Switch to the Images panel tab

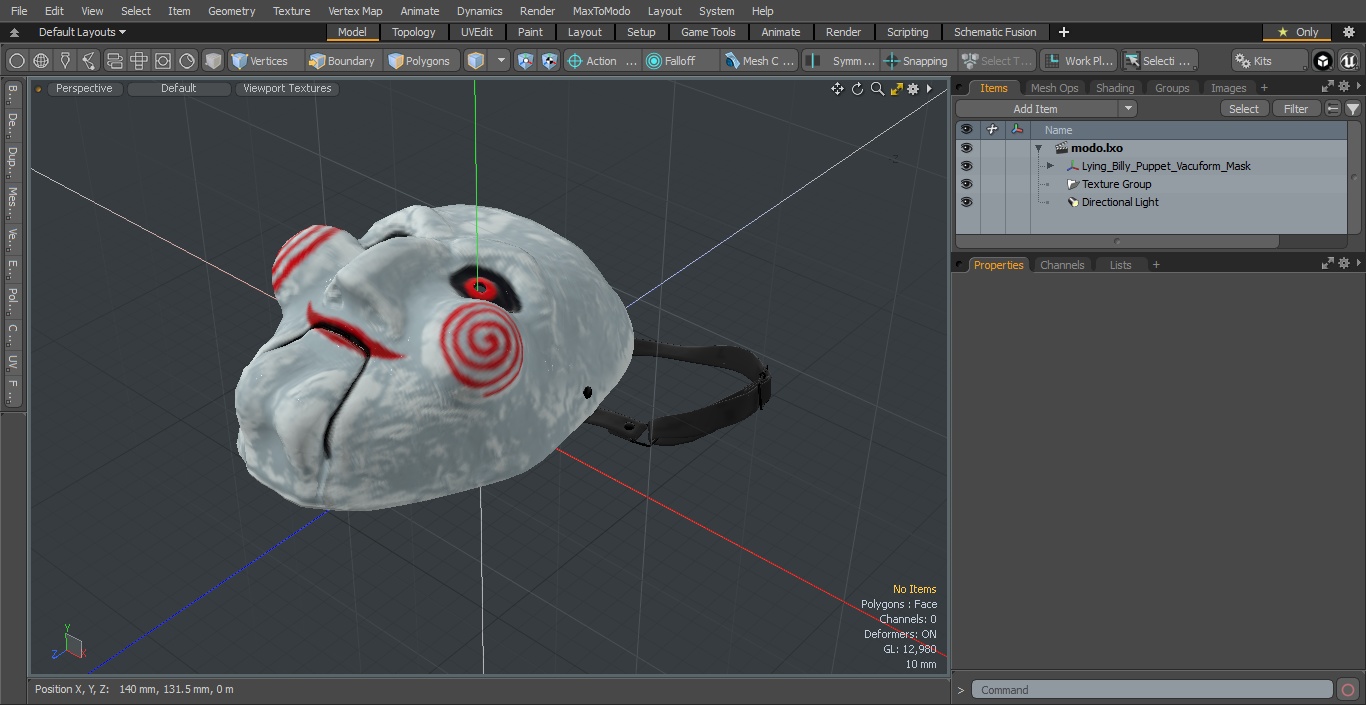coord(1228,88)
